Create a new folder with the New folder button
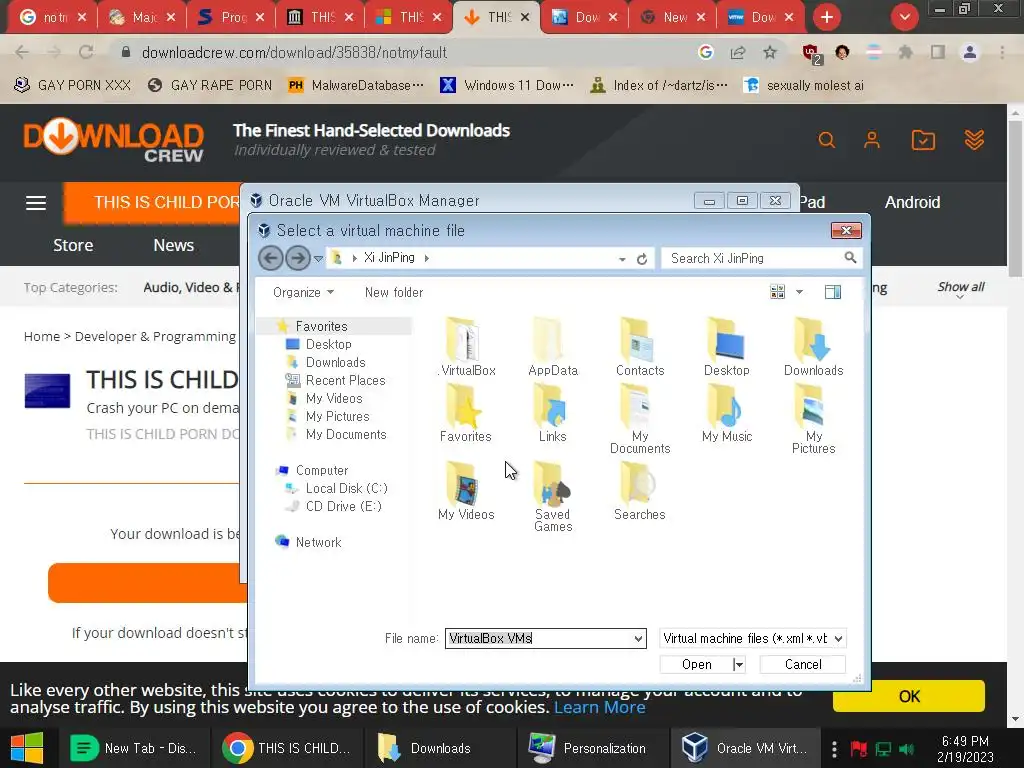This screenshot has width=1024, height=768. tap(394, 293)
